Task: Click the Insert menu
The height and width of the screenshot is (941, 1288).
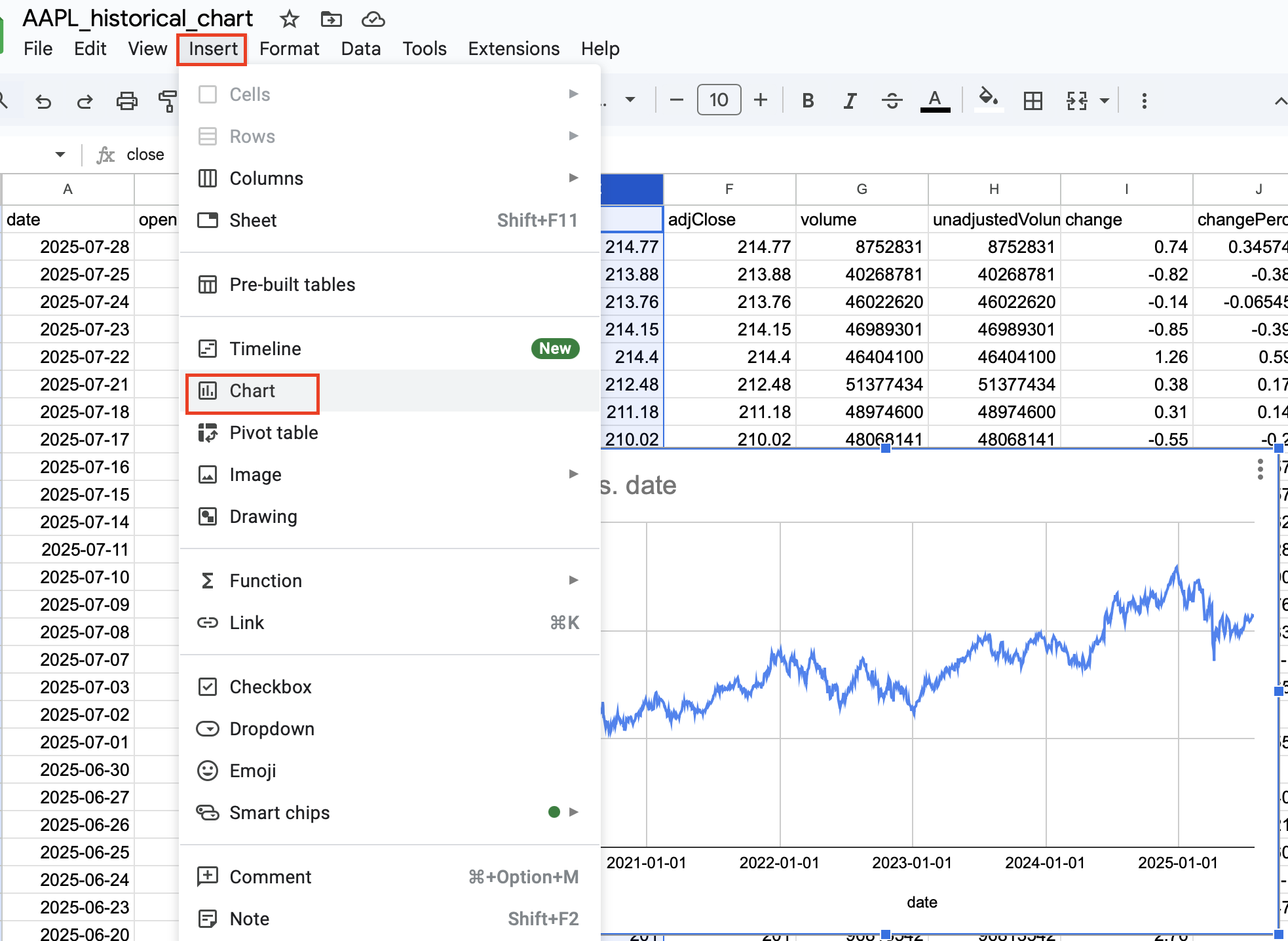Action: pos(213,48)
